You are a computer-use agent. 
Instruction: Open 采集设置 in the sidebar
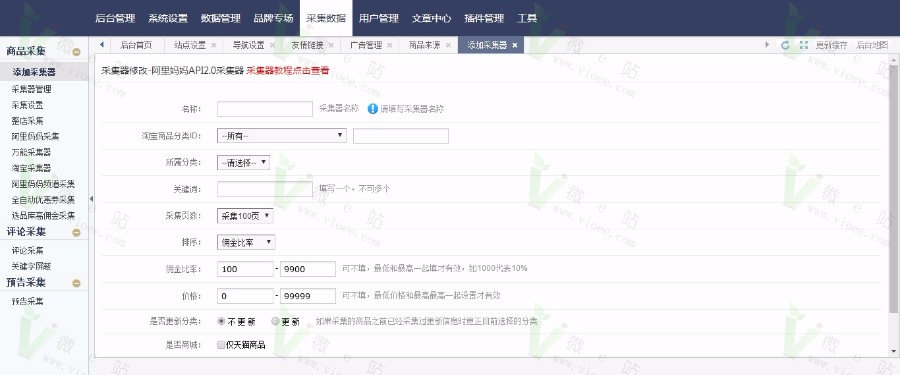coord(28,105)
